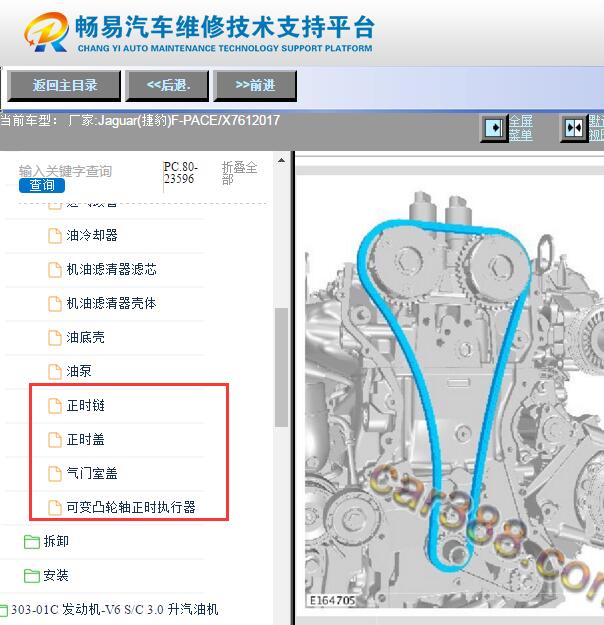This screenshot has height=625, width=604.
Task: Open the 油冷却器 document icon
Action: (55, 236)
